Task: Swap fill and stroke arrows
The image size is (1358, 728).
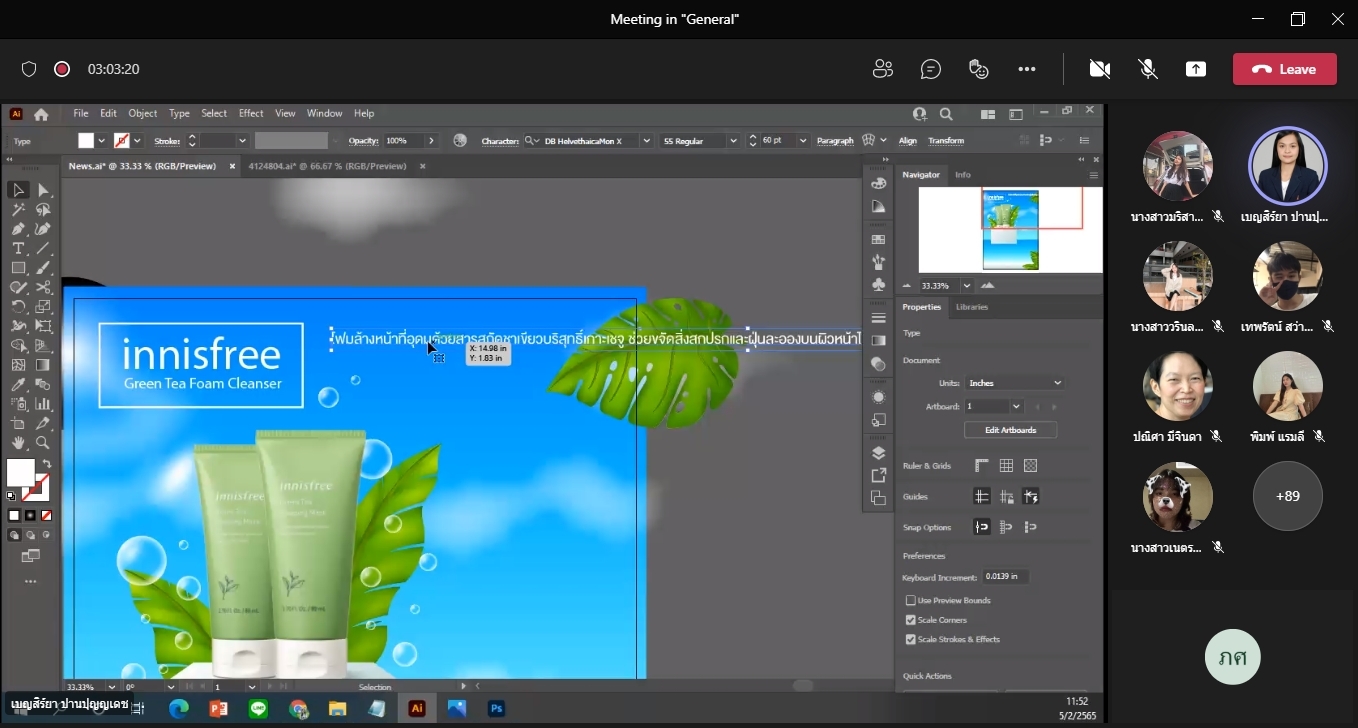Action: (46, 464)
